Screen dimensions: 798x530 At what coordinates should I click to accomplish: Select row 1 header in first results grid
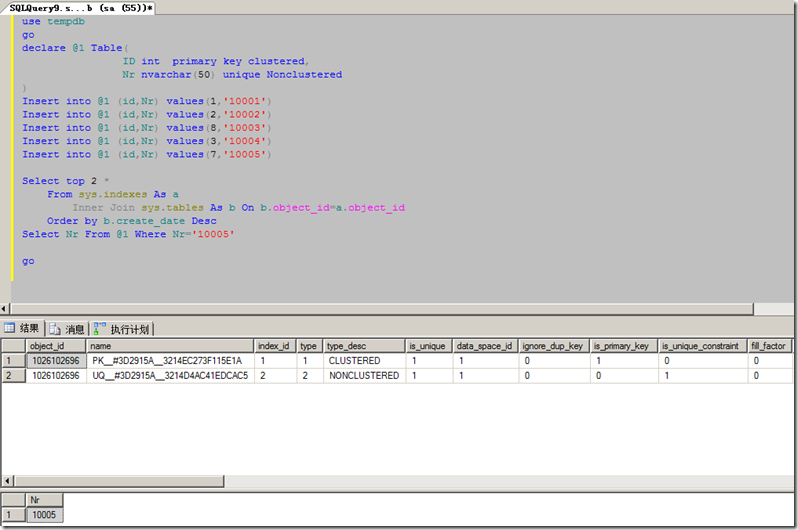[12, 361]
